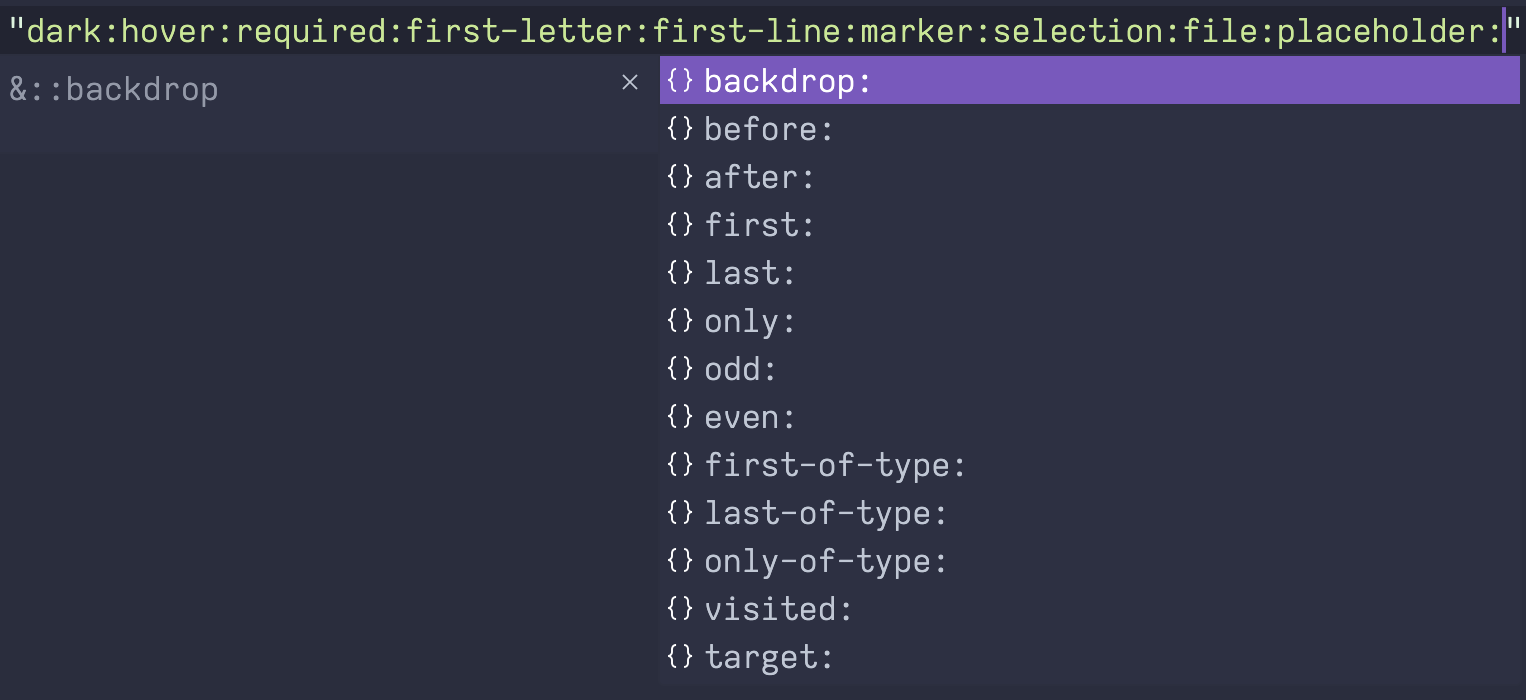Click the braces icon beside before:
1526x700 pixels.
(x=680, y=129)
